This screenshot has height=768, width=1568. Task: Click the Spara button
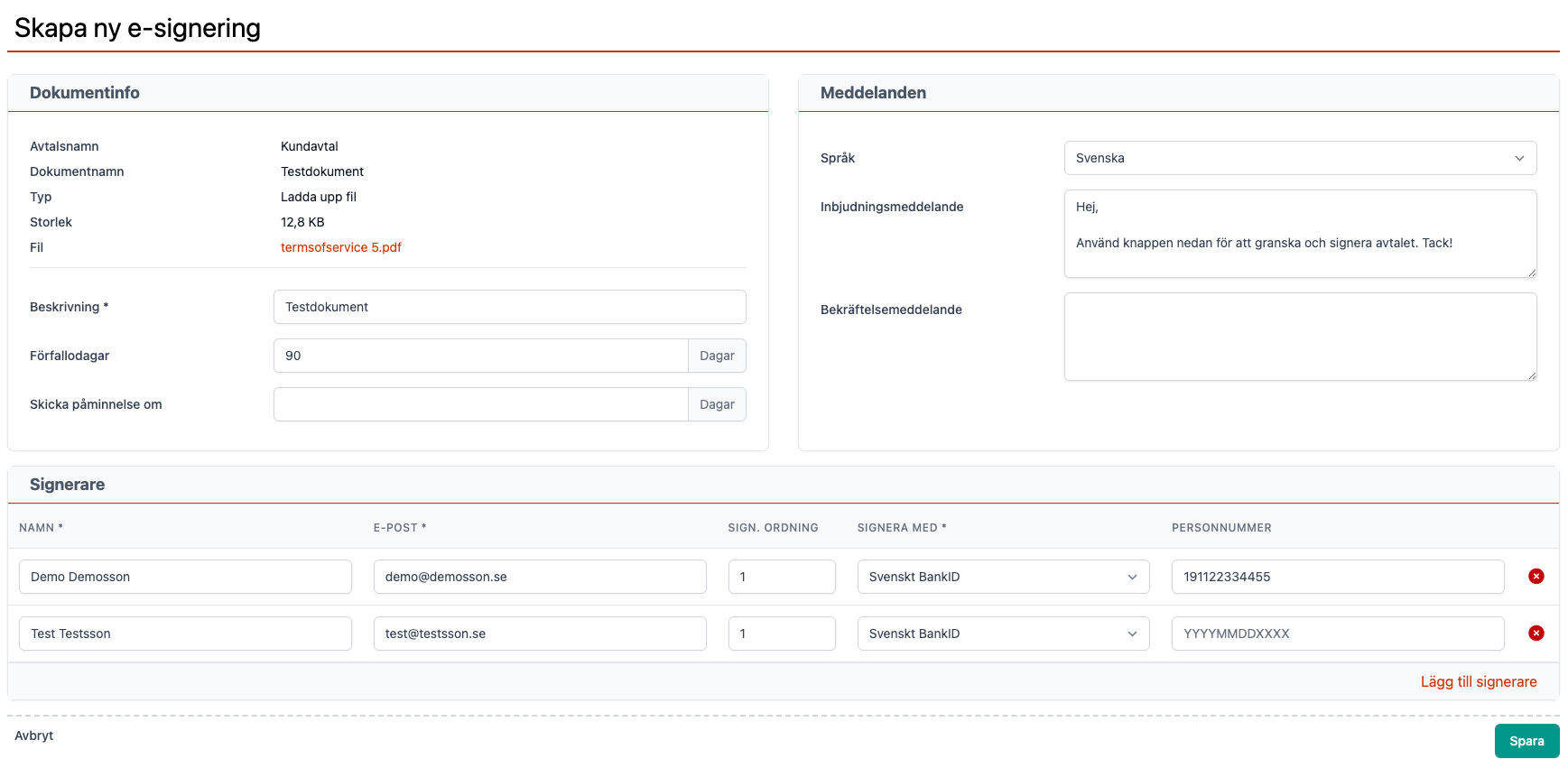tap(1526, 741)
